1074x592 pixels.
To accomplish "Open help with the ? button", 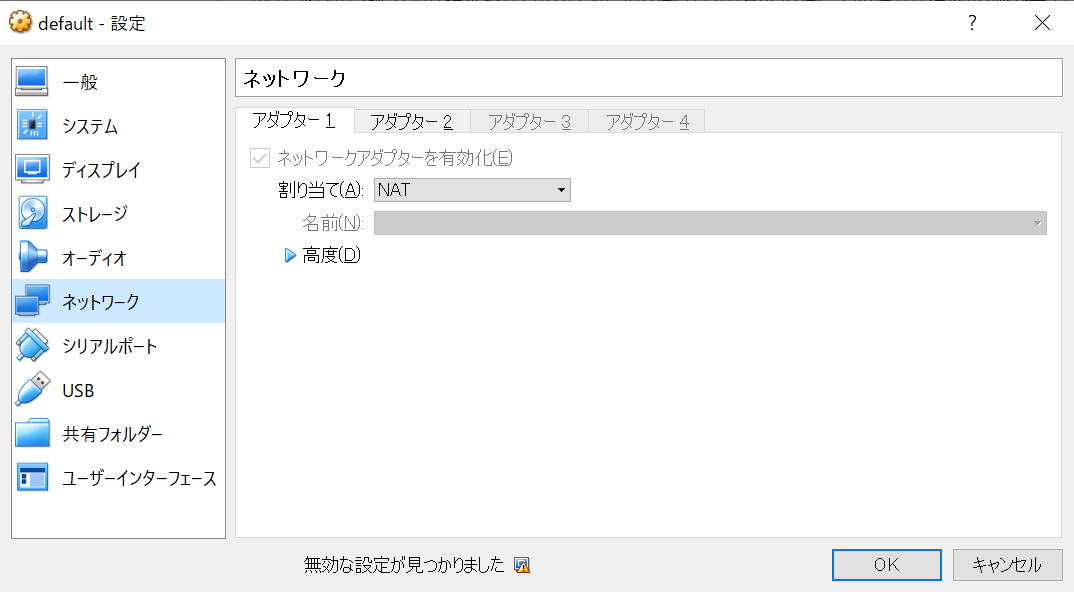I will 972,23.
